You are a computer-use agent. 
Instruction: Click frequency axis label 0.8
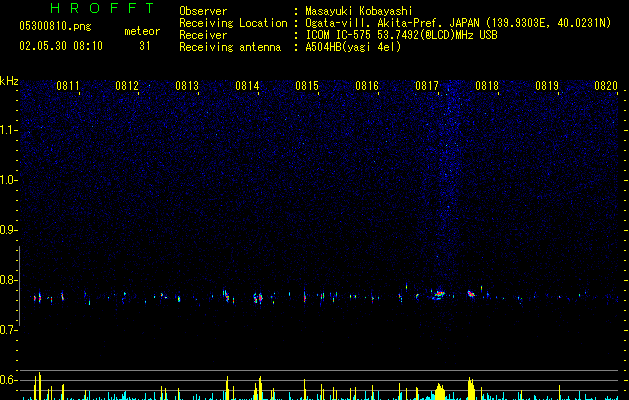click(8, 280)
